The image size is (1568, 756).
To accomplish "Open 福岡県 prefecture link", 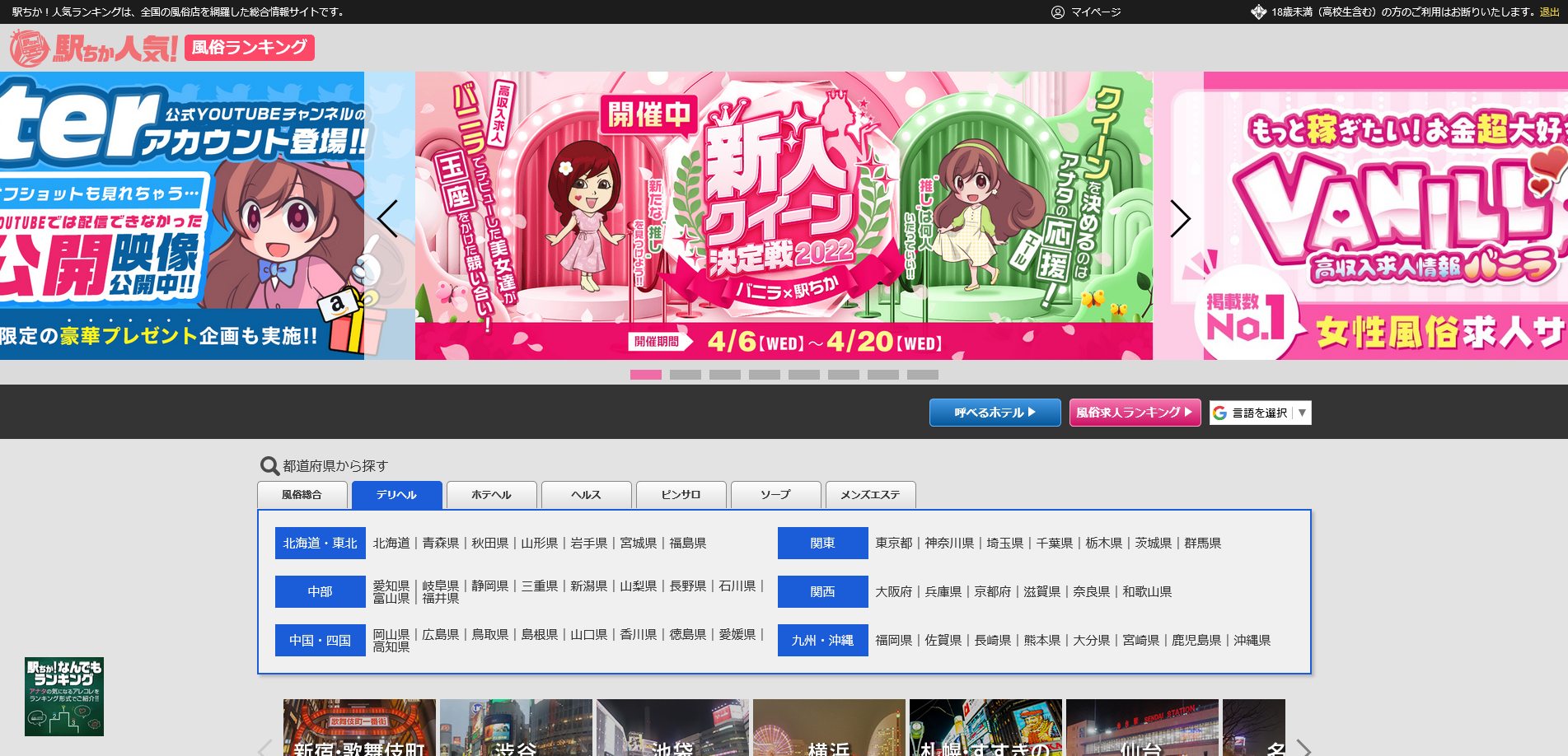I will click(894, 641).
